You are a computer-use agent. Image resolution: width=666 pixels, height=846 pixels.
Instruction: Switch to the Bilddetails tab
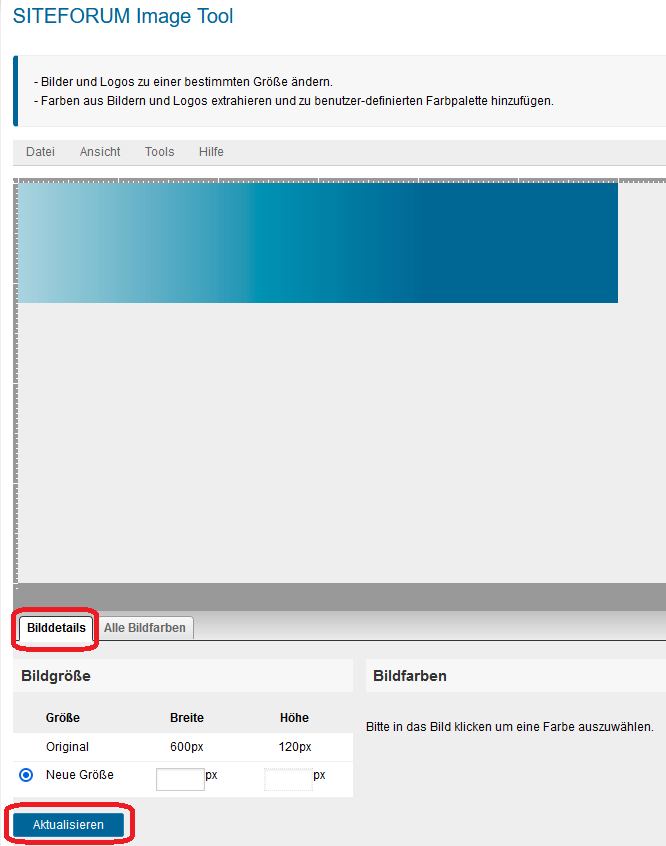[x=56, y=628]
